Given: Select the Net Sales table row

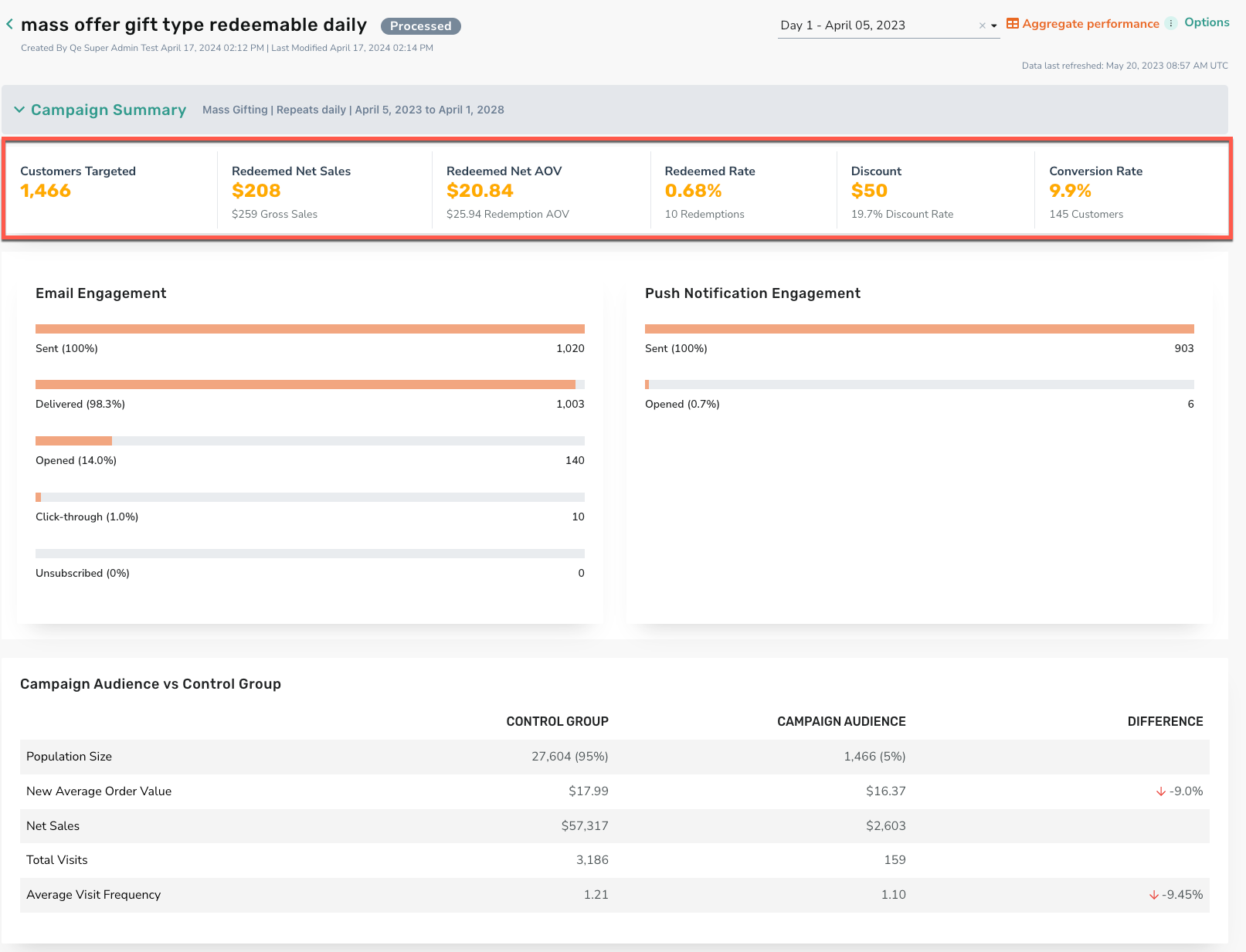Looking at the screenshot, I should (x=615, y=826).
